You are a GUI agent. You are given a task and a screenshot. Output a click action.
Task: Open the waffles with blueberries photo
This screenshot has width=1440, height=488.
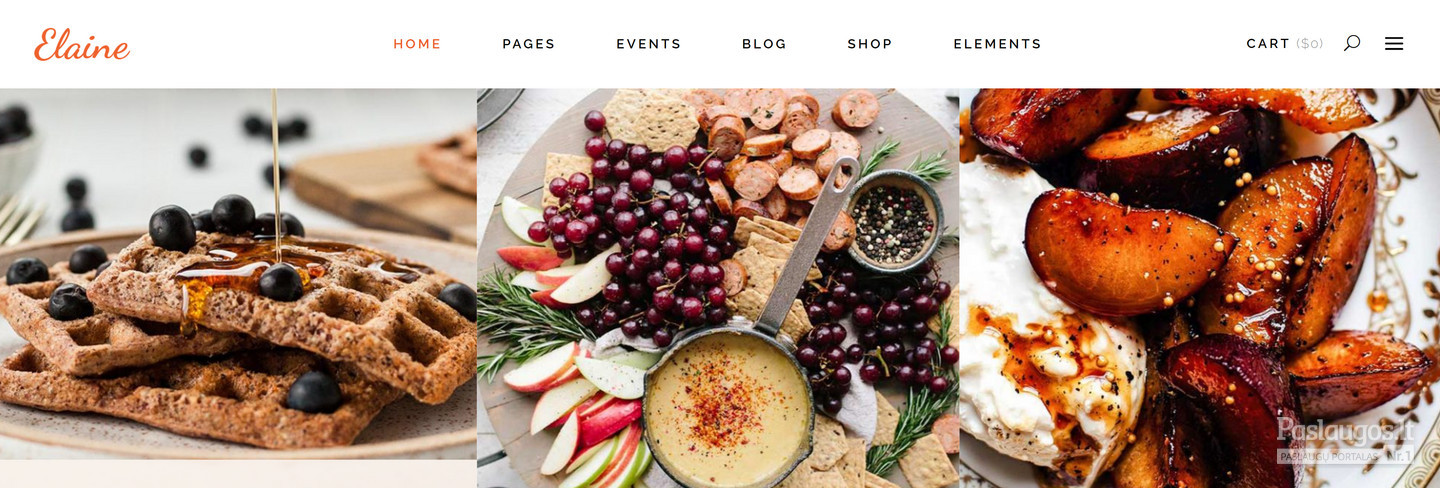click(238, 274)
